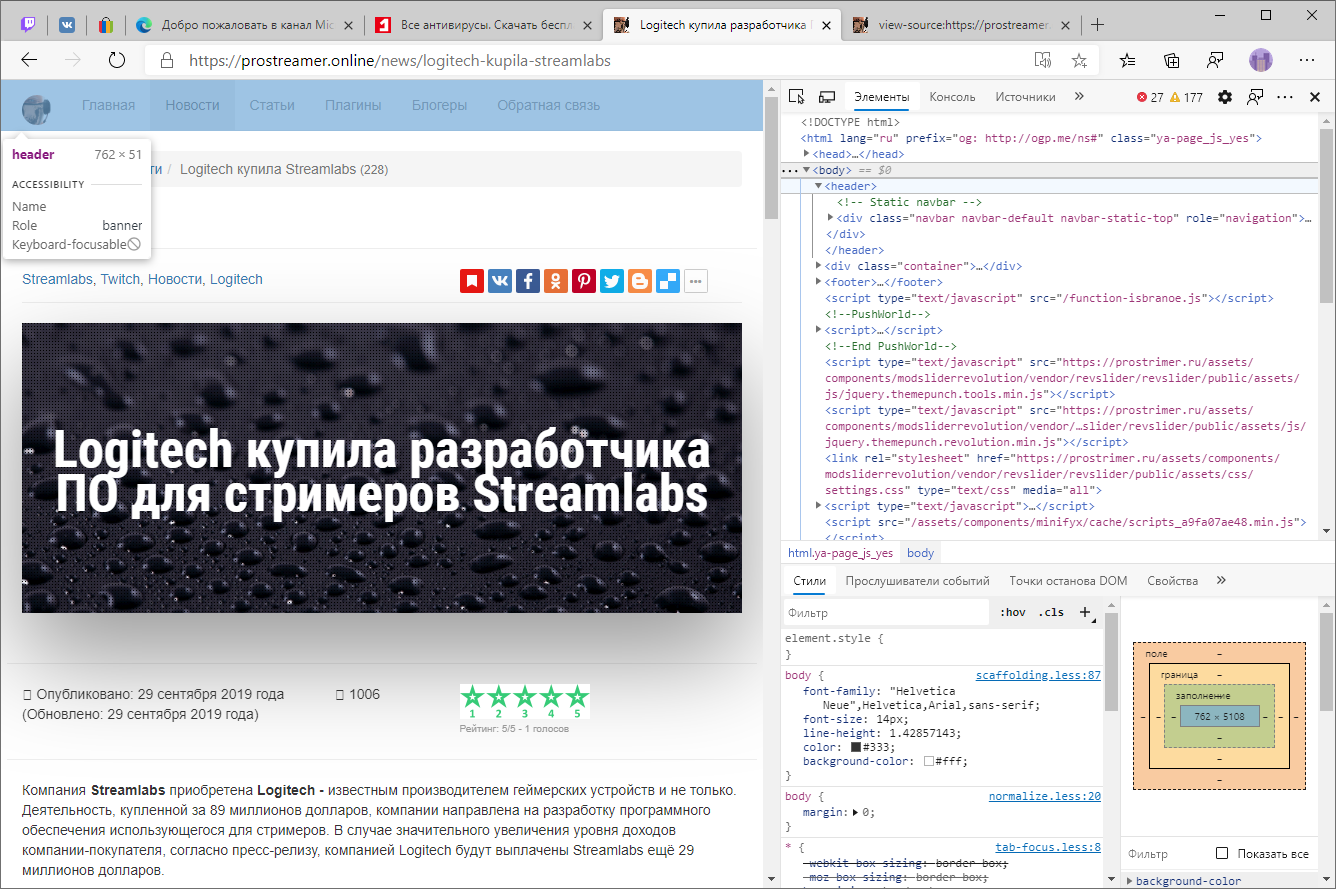
Task: Share article on Twitter
Action: pos(612,281)
